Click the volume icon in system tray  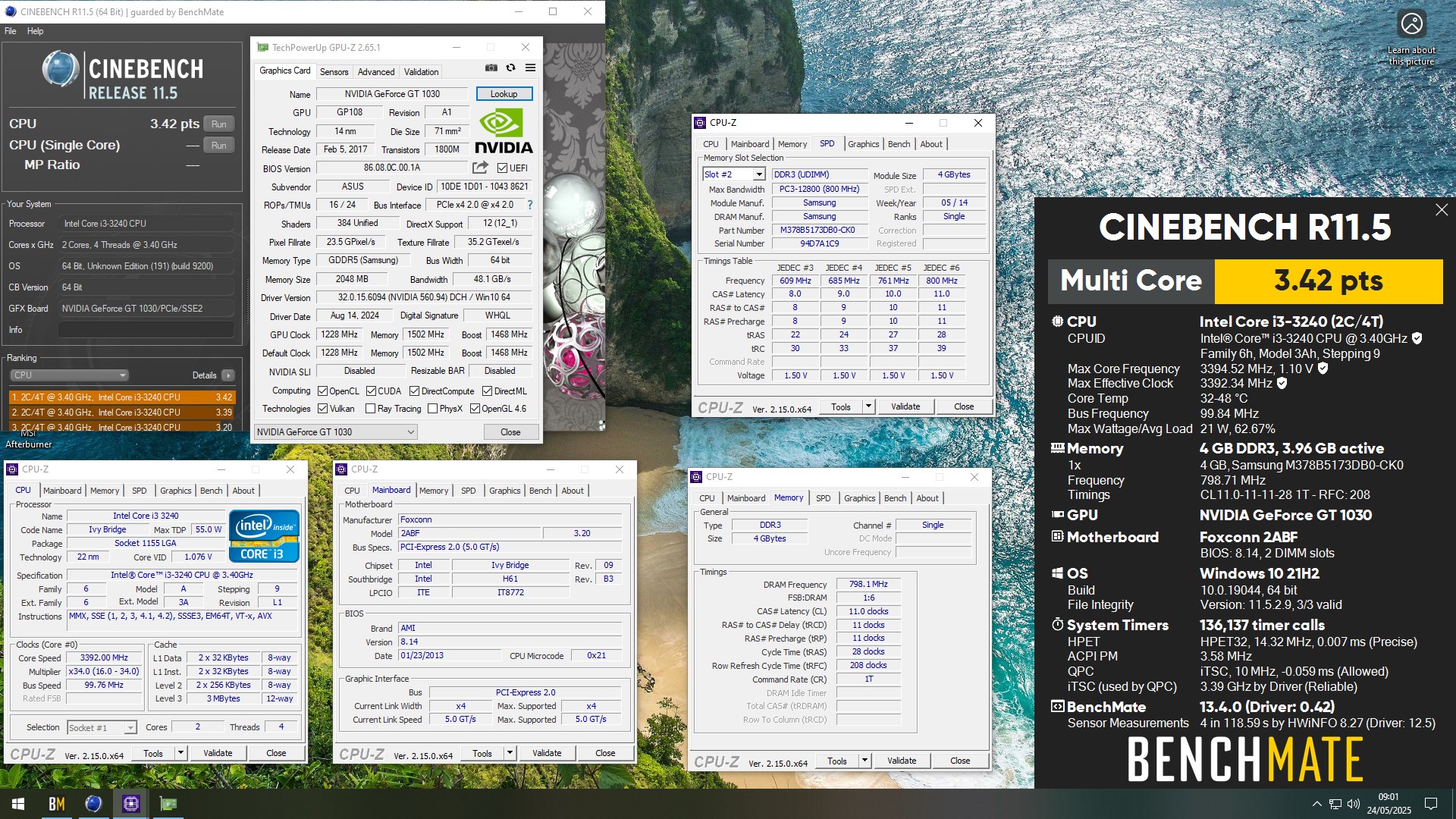pyautogui.click(x=1354, y=804)
